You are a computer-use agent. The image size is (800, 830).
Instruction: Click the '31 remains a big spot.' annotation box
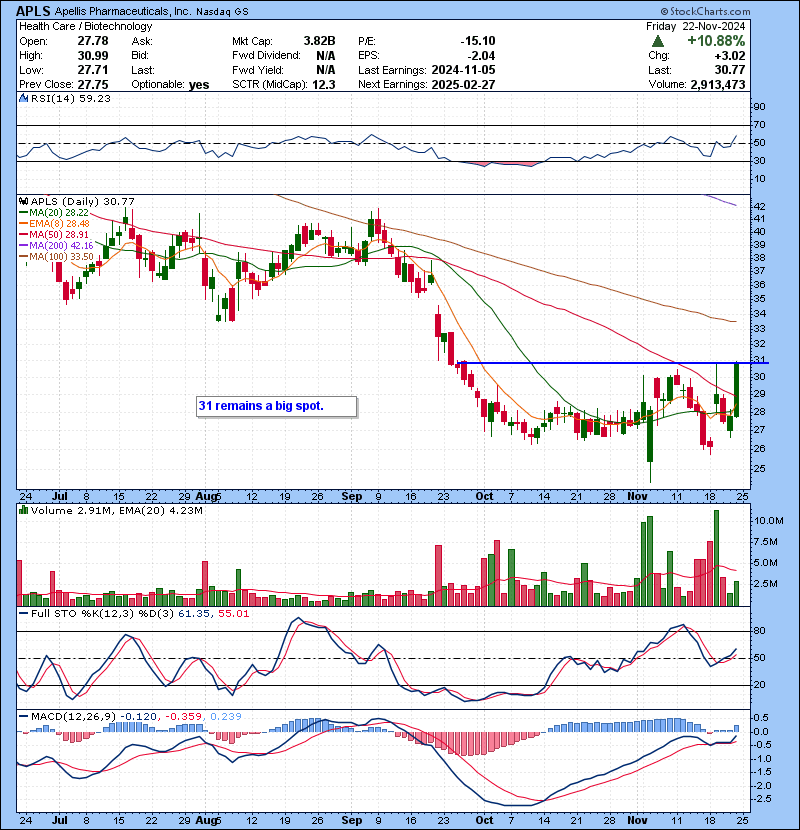tap(276, 407)
